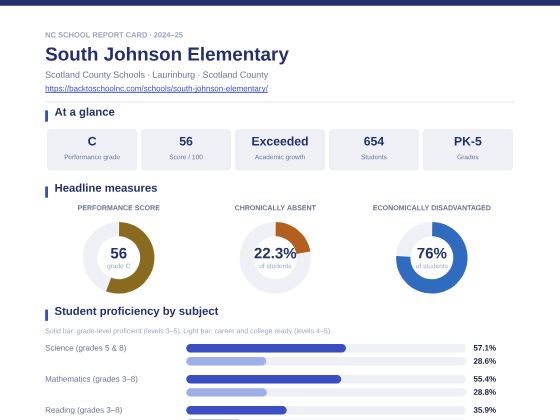The height and width of the screenshot is (420, 560).
Task: Click the 57.1% Science value
Action: 485,348
